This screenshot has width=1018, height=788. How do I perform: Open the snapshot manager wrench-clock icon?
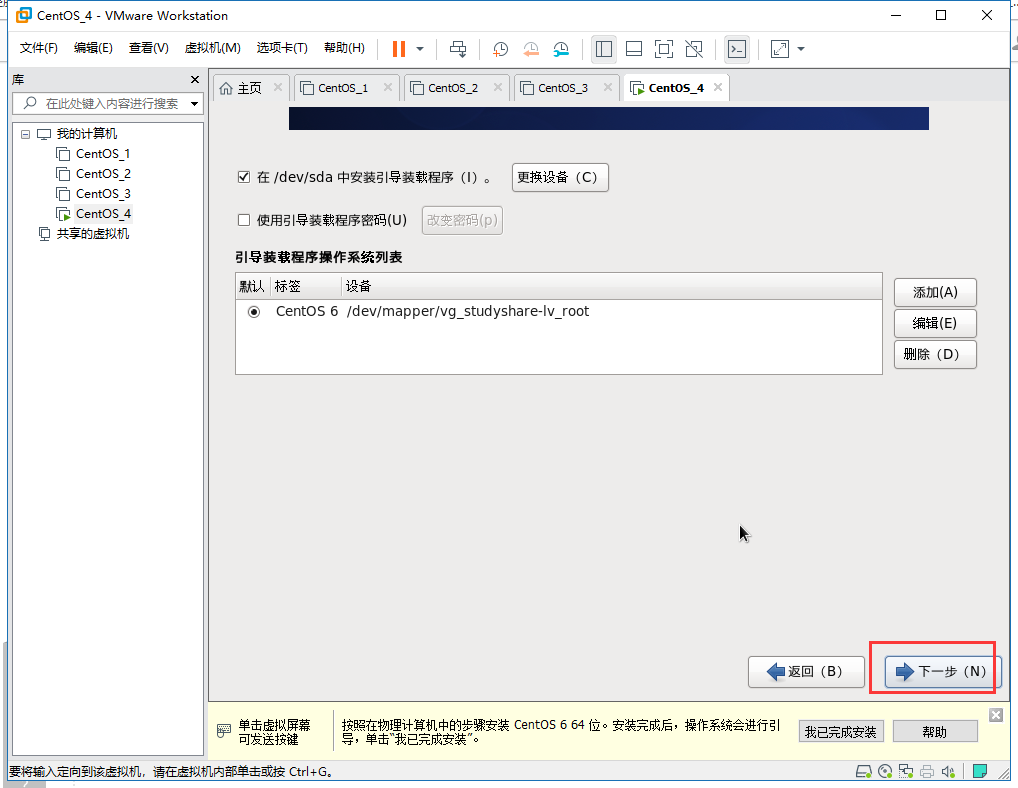[561, 49]
